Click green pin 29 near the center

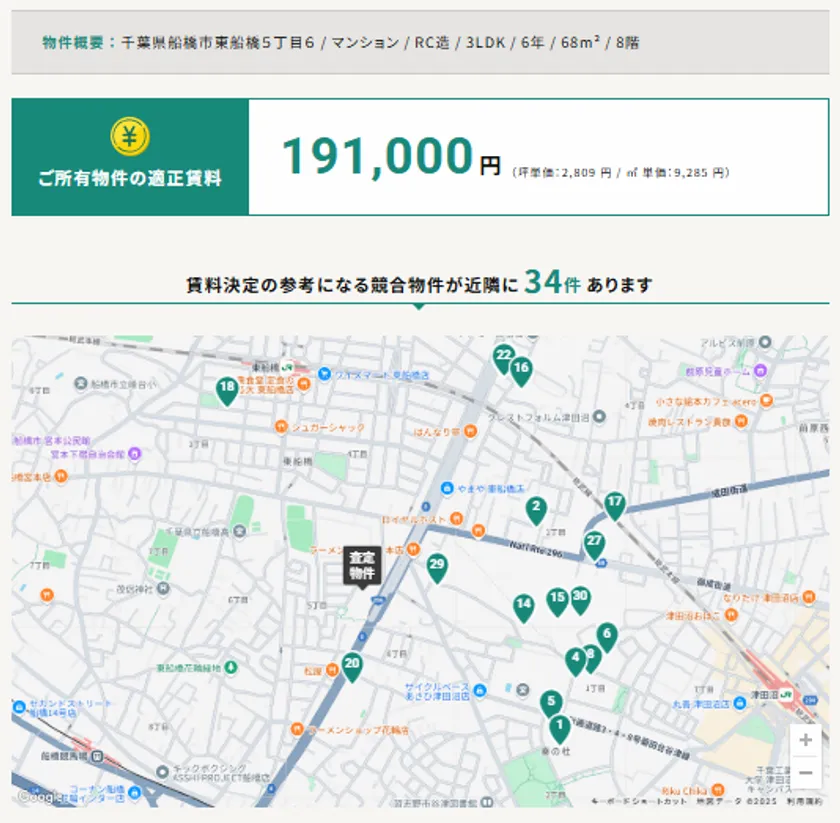click(435, 564)
